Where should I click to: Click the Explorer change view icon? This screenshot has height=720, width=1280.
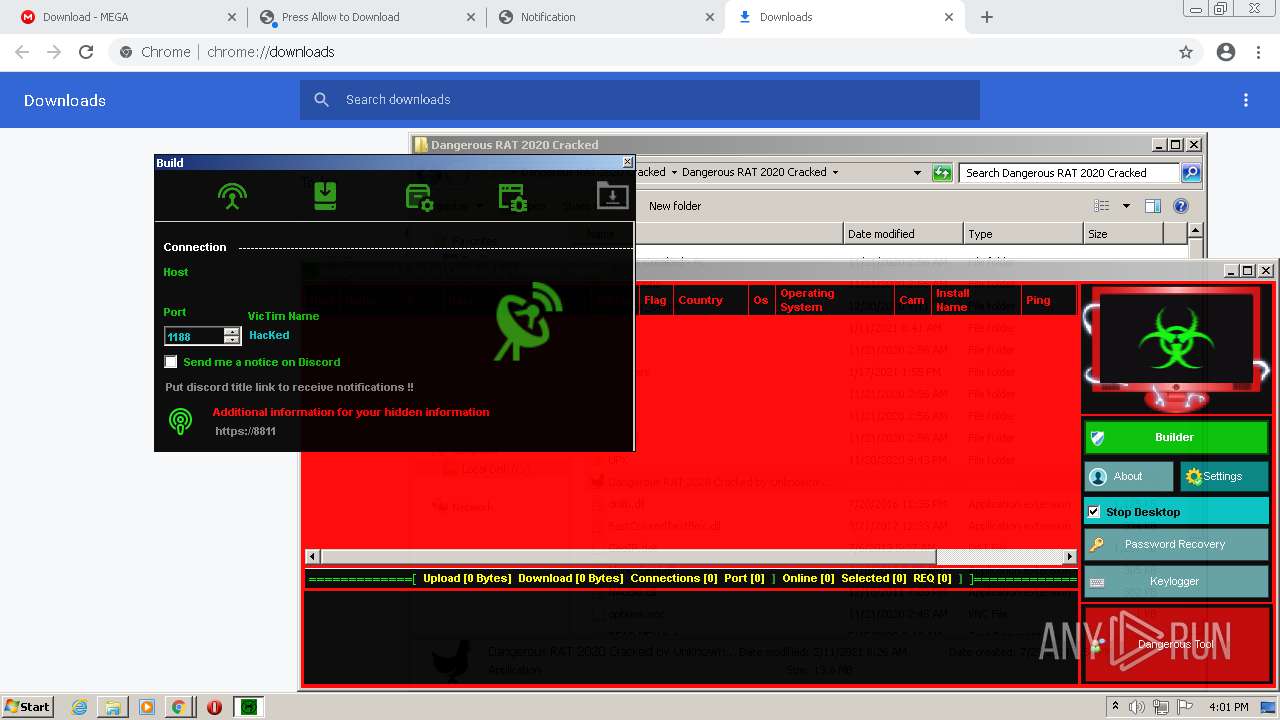point(1102,206)
